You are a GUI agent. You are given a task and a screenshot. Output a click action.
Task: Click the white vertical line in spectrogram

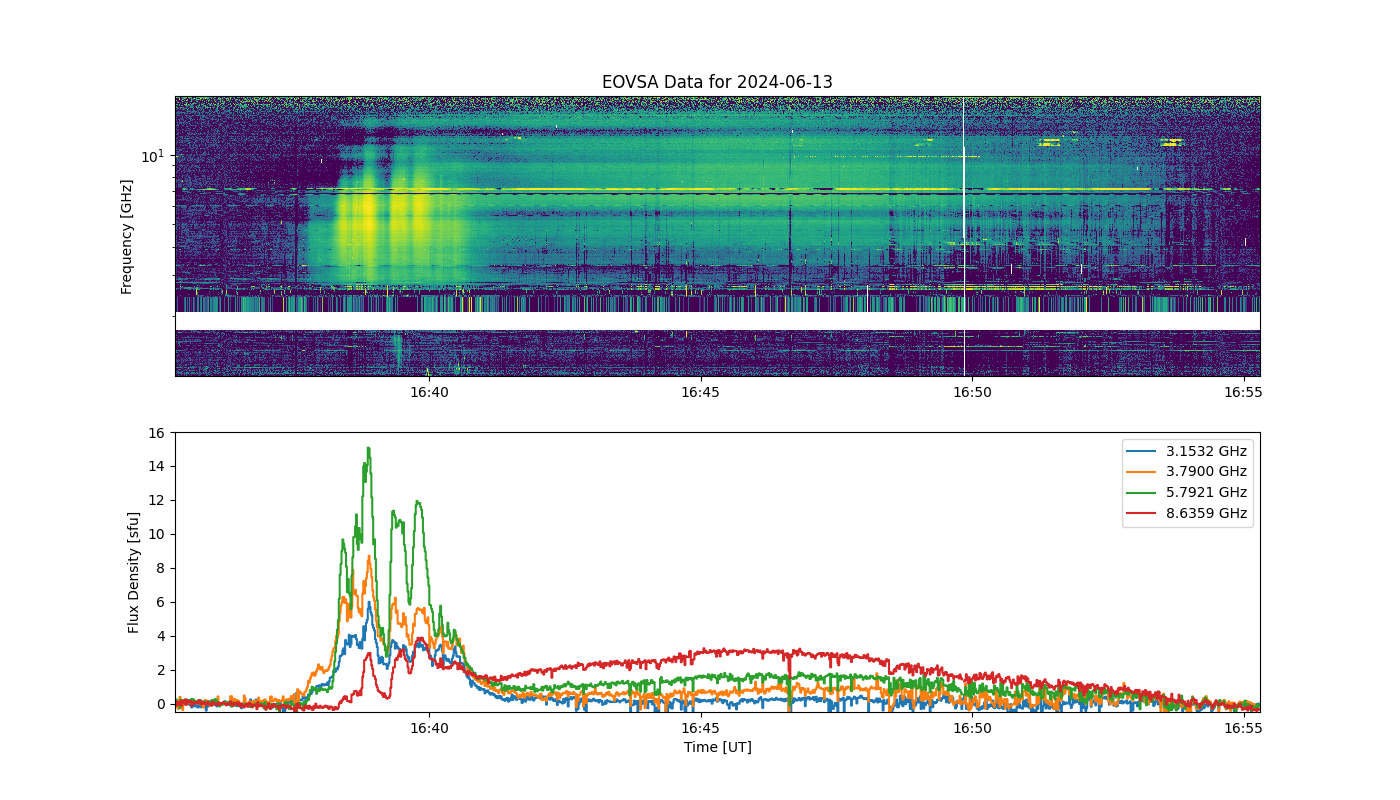pos(964,236)
